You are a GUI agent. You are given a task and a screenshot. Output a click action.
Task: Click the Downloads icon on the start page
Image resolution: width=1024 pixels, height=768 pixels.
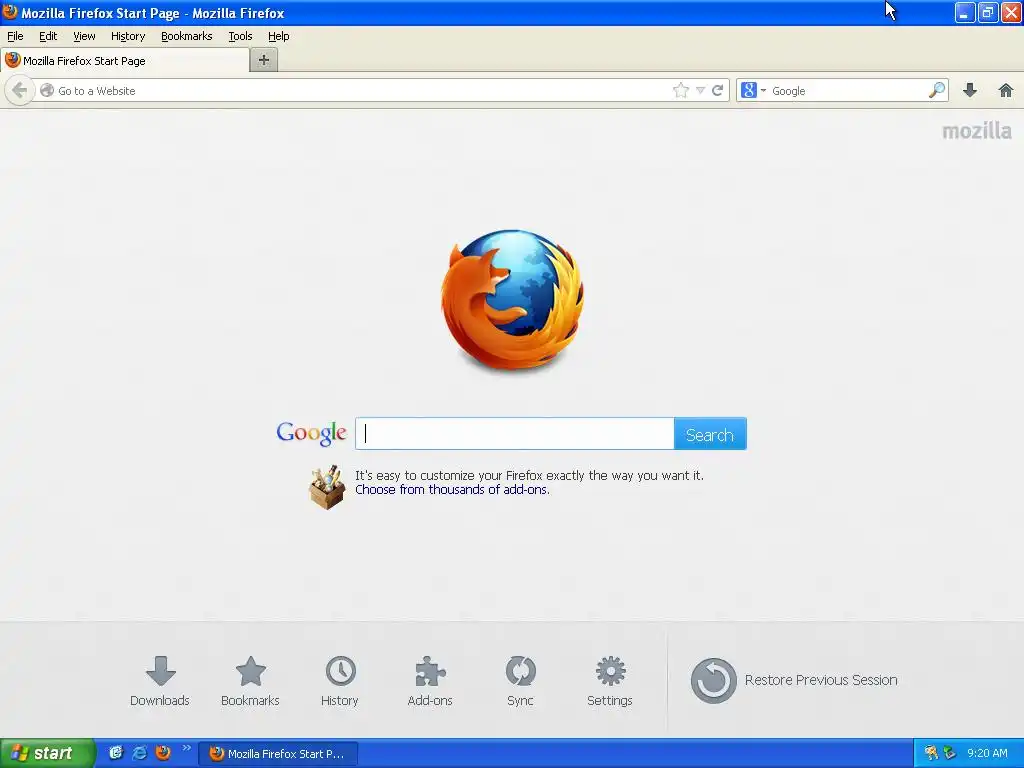click(161, 671)
